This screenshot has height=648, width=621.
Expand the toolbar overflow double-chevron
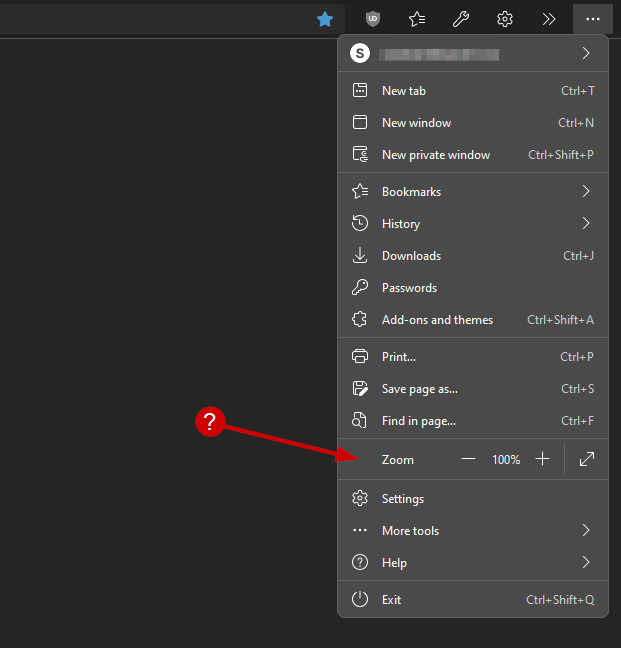tap(549, 19)
